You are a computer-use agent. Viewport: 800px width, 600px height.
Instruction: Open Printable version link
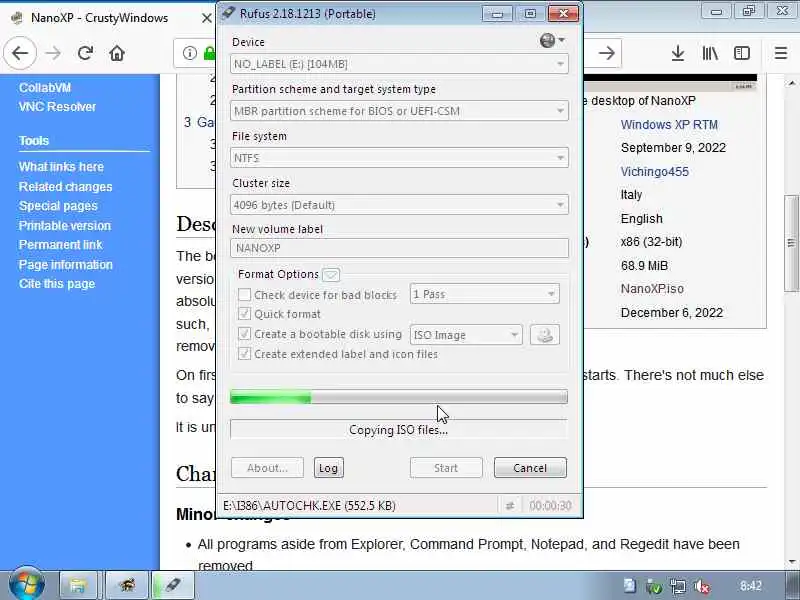tap(65, 226)
